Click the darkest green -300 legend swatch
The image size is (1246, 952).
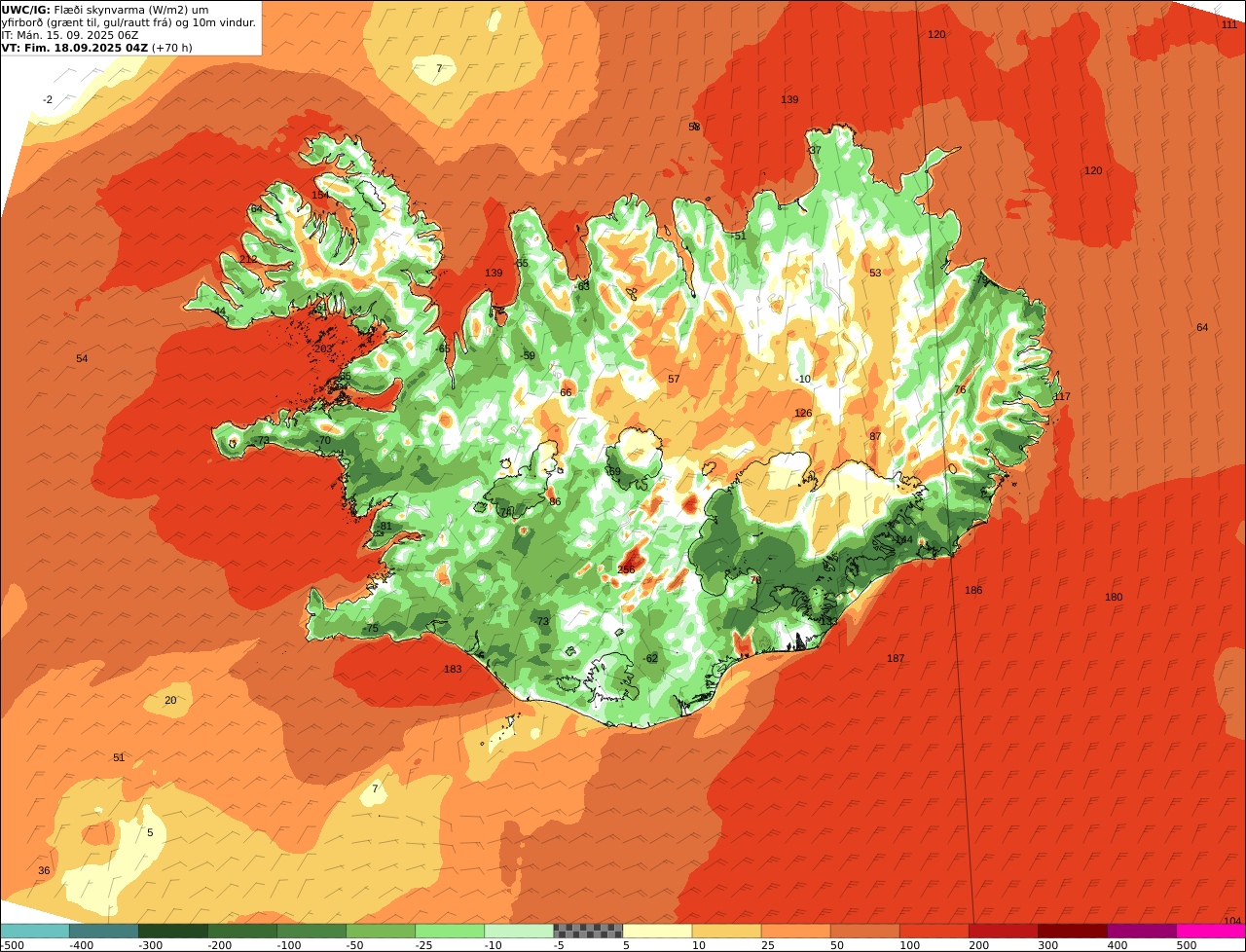172,931
